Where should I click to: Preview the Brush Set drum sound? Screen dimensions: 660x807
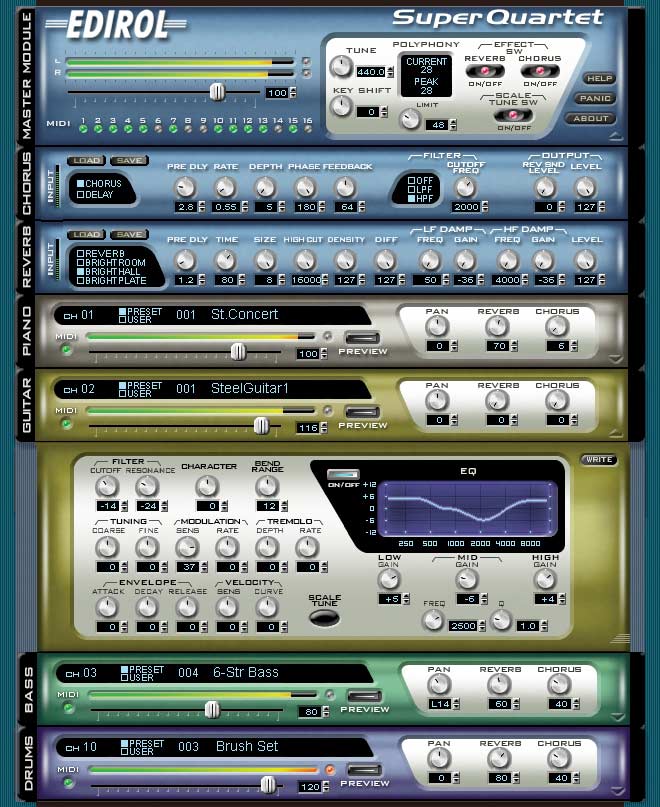click(364, 770)
